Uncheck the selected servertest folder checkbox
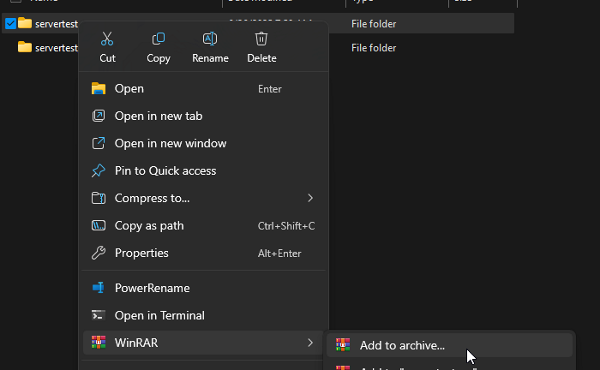Image resolution: width=600 pixels, height=370 pixels. [x=10, y=24]
